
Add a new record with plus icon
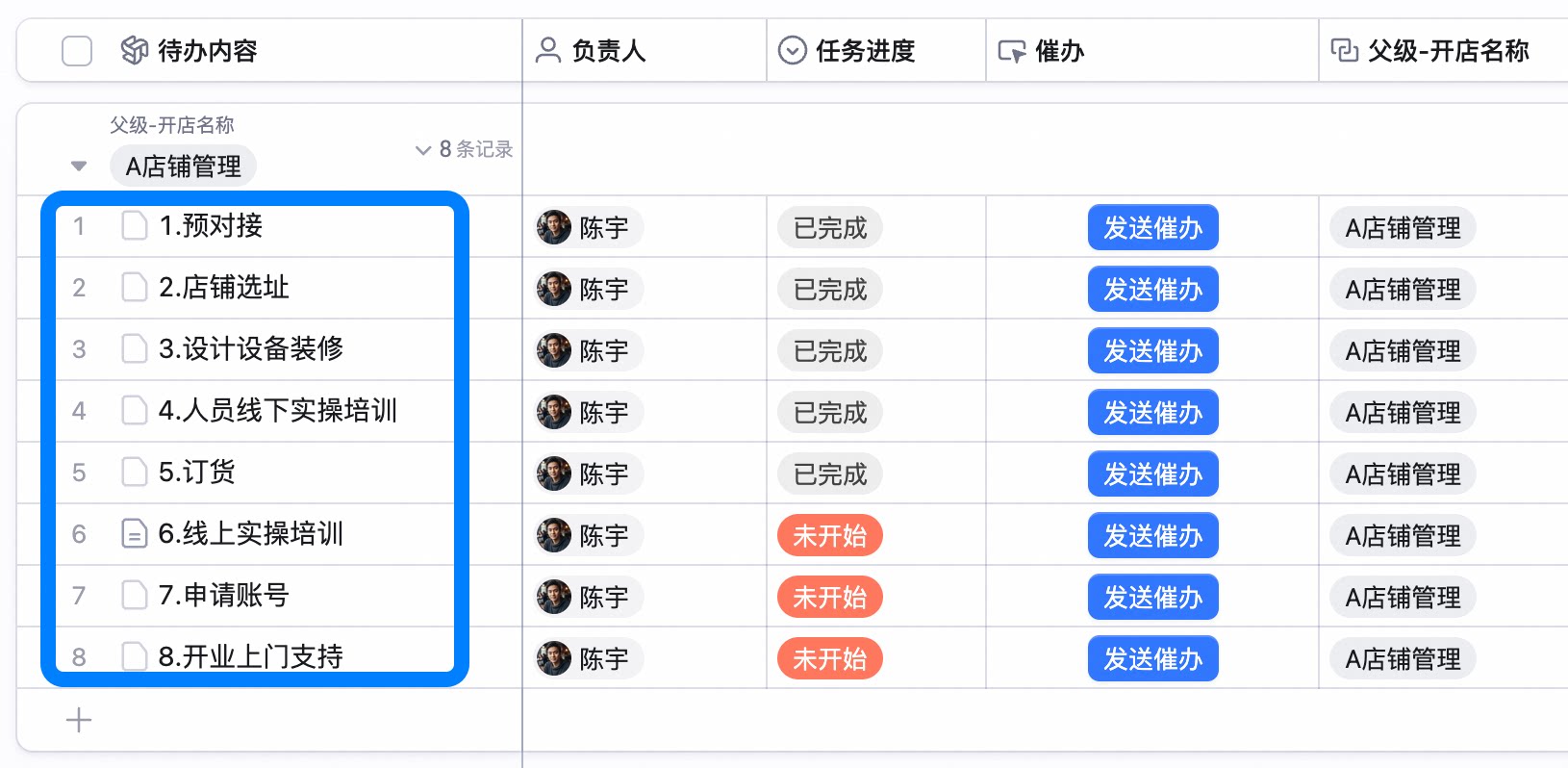tap(79, 720)
